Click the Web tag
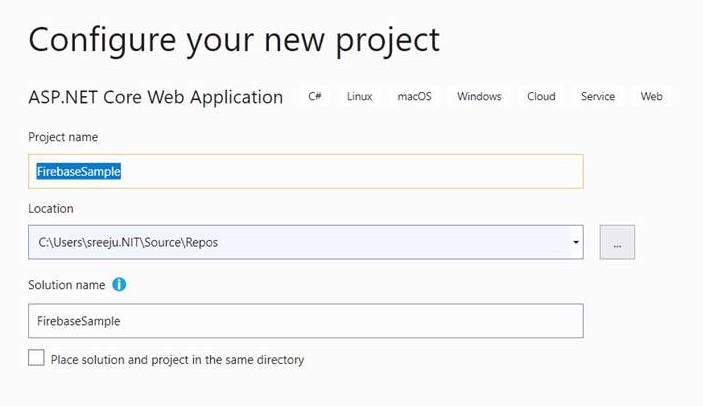This screenshot has height=406, width=703. (x=652, y=97)
